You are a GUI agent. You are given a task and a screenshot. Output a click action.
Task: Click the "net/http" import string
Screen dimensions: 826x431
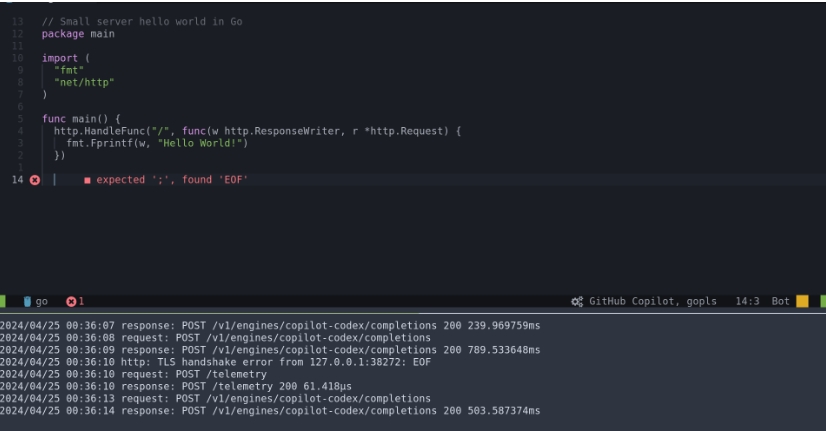click(84, 82)
